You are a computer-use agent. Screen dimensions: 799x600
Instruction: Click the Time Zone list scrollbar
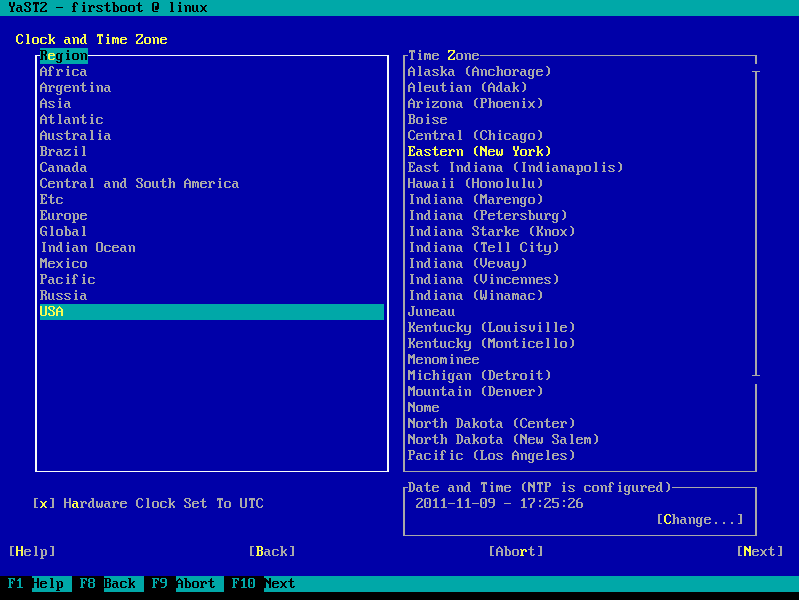pos(756,224)
